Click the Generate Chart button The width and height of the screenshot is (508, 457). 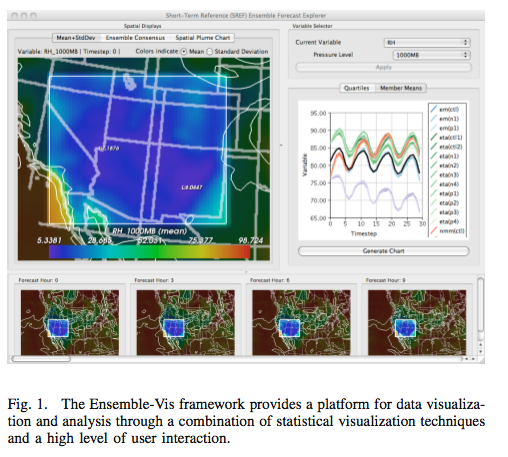pos(384,251)
